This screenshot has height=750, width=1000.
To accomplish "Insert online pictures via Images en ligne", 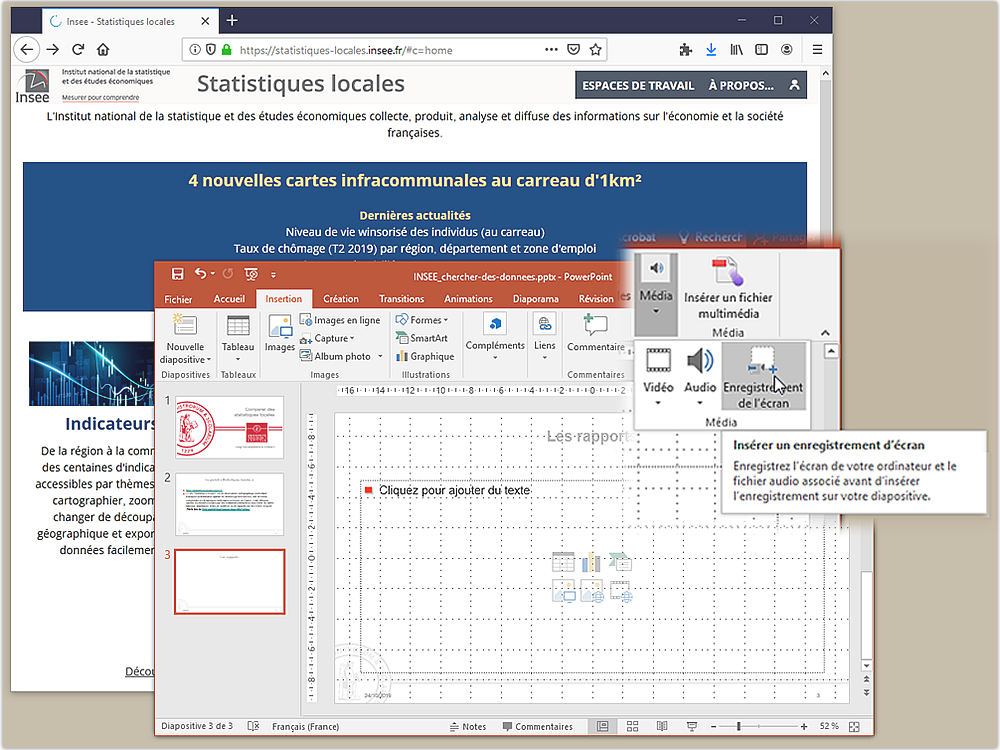I will [x=340, y=320].
